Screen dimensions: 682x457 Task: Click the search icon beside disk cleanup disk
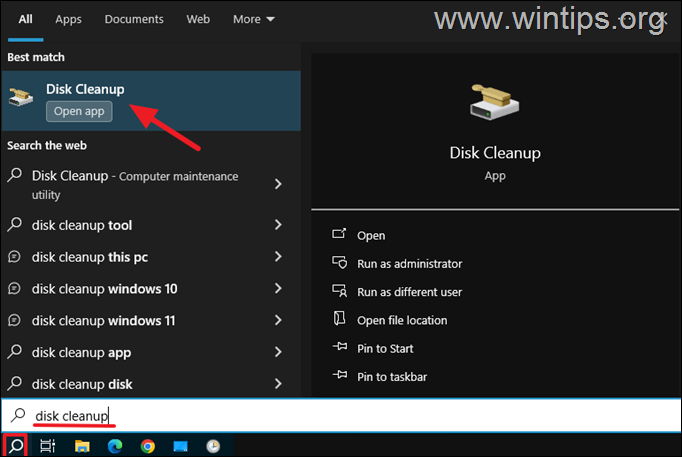(x=14, y=383)
